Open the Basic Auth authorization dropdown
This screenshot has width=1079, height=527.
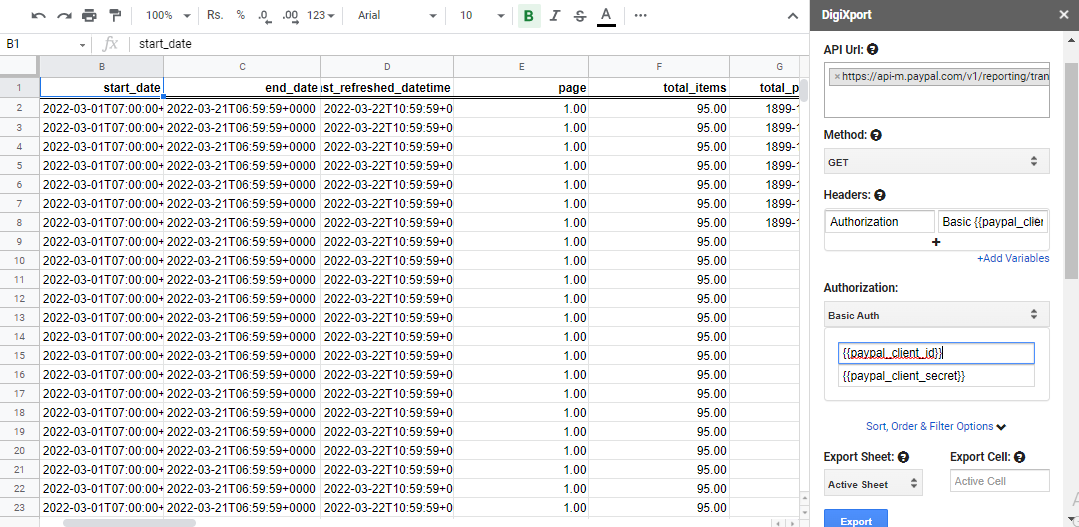point(937,314)
